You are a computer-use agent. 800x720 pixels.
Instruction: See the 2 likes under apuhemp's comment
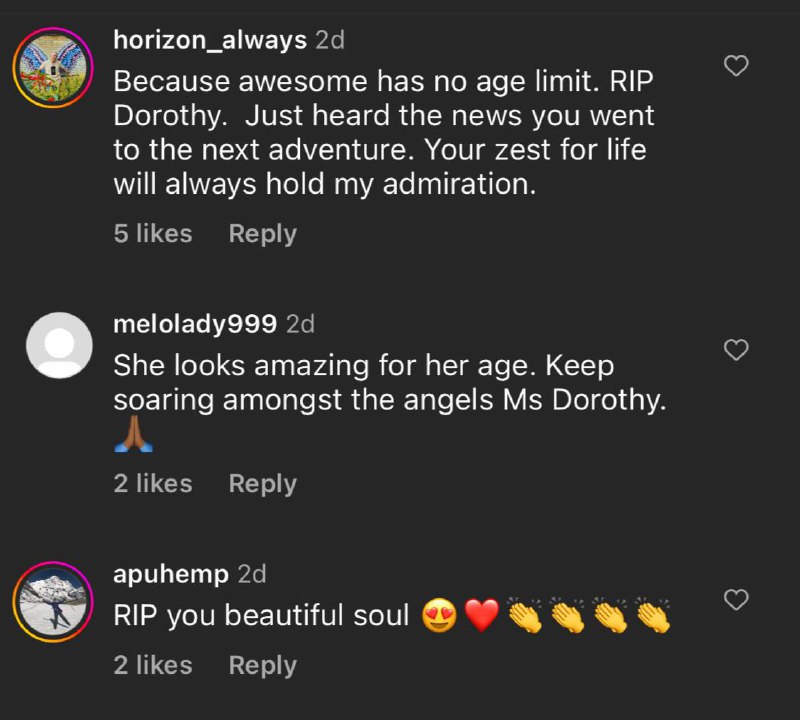click(x=152, y=665)
